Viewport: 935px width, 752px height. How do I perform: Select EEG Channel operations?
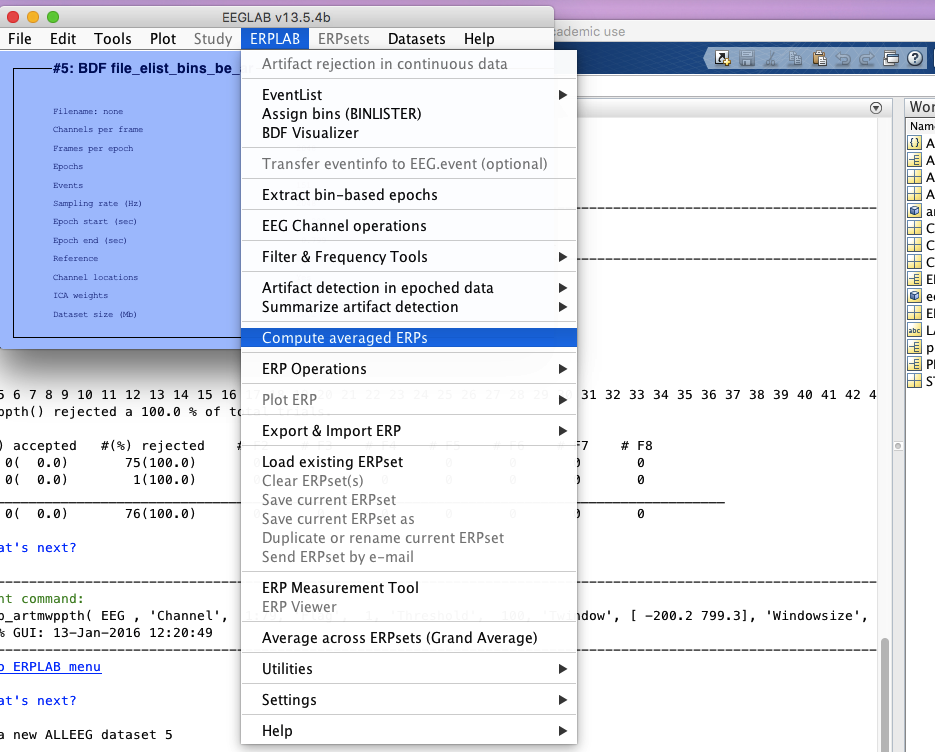click(409, 226)
